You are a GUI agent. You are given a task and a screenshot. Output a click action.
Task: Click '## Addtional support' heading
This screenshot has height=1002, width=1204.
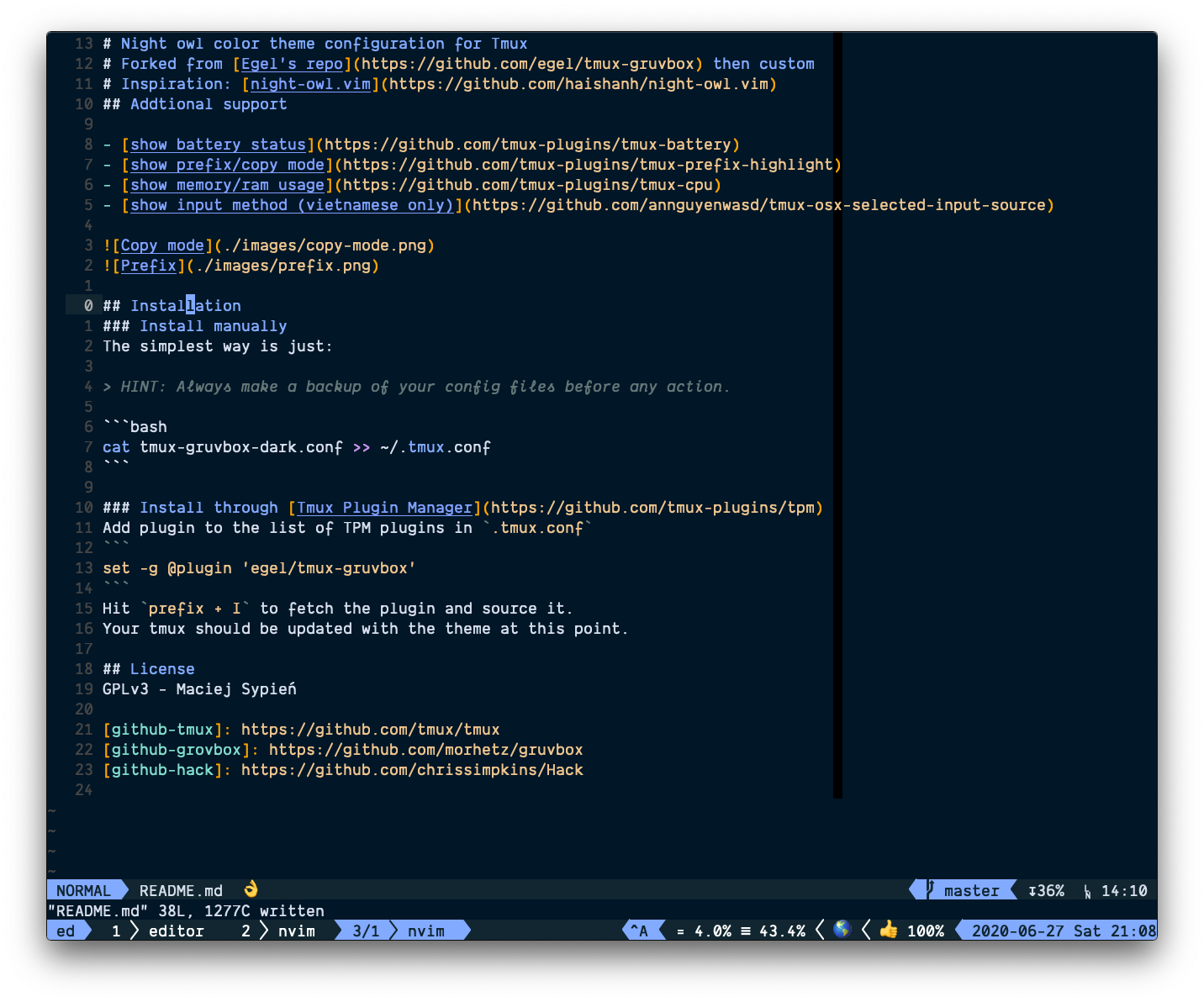point(194,104)
